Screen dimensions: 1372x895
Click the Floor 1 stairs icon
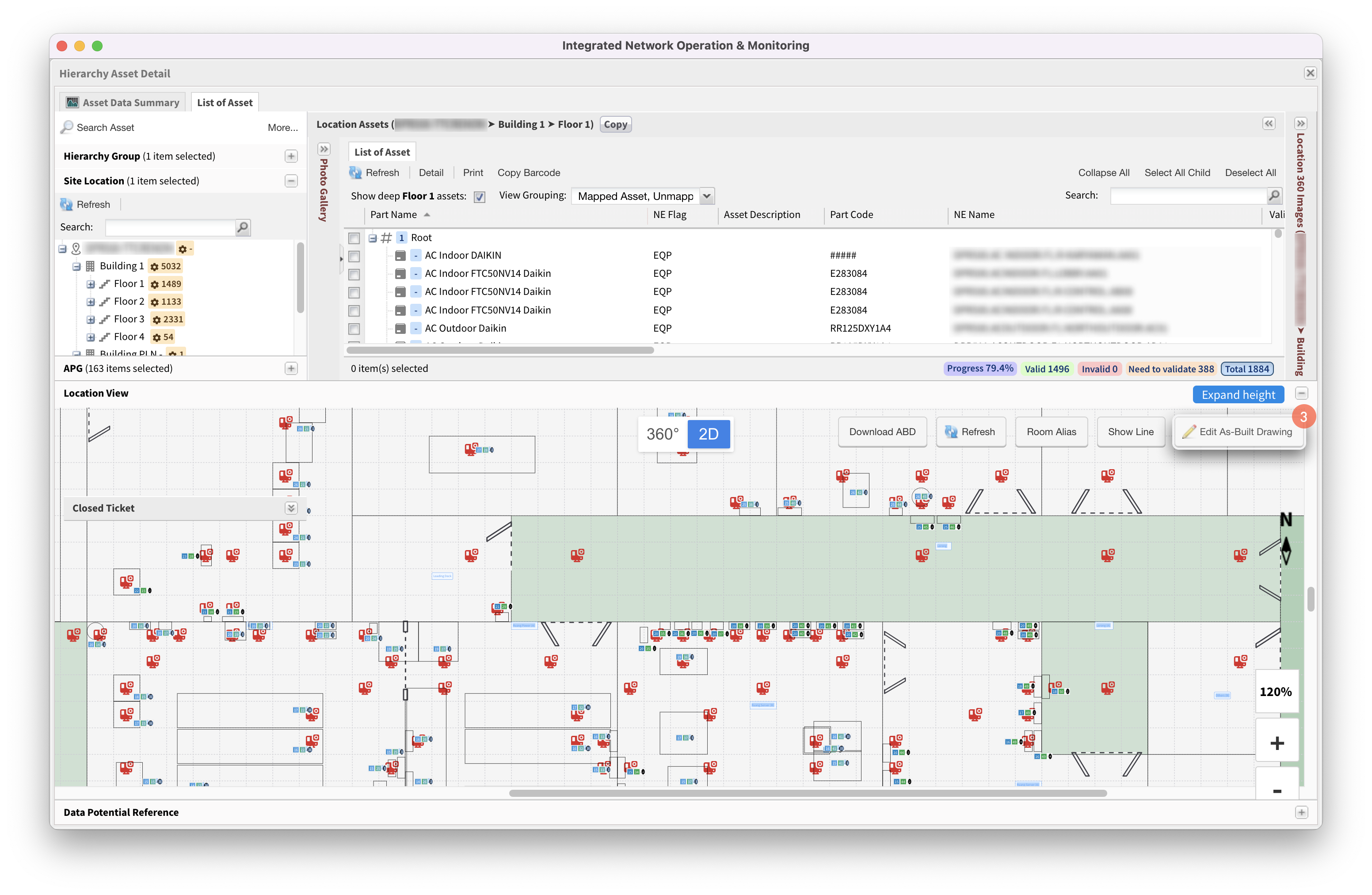(104, 284)
